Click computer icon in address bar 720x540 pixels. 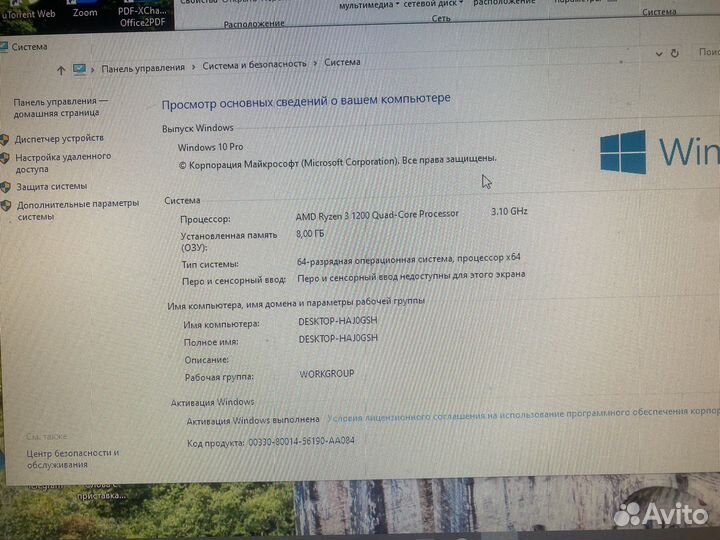tap(79, 69)
